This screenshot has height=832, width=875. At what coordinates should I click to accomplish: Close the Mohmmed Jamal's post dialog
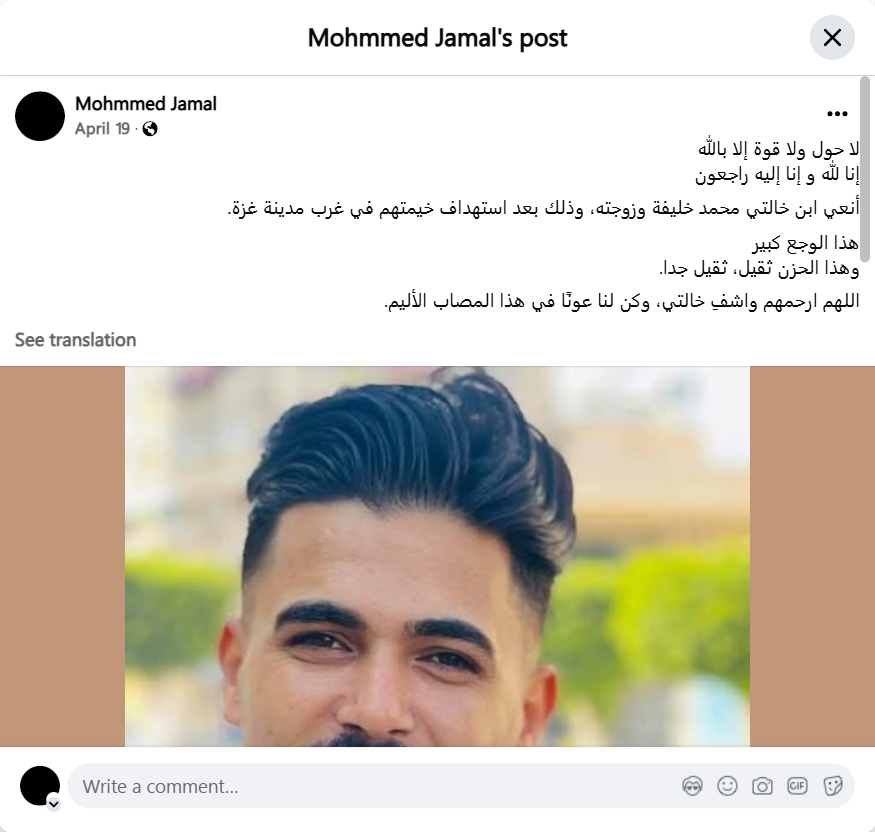(832, 38)
